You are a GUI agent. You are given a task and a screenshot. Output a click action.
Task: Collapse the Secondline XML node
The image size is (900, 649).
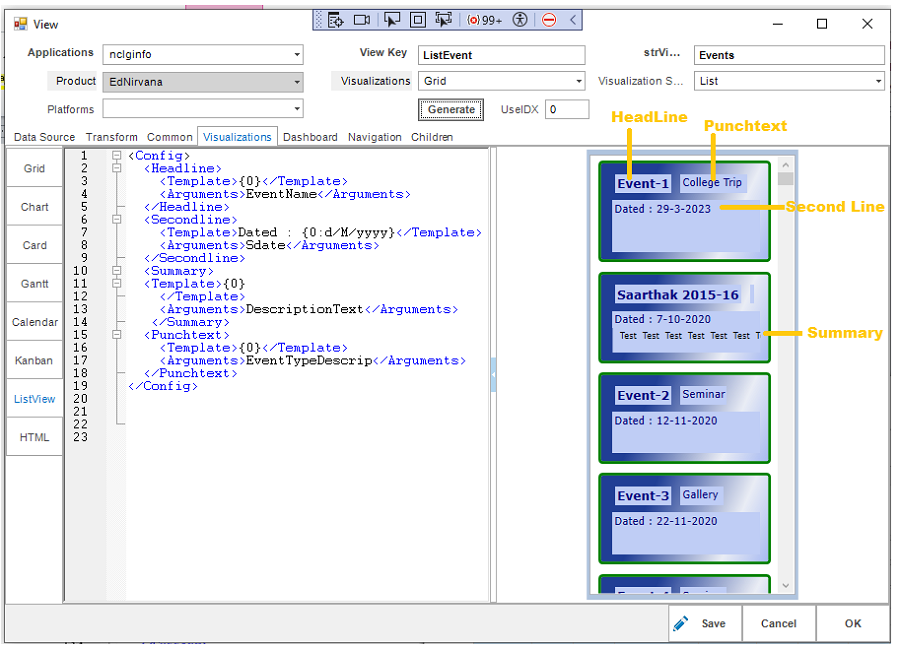pyautogui.click(x=117, y=220)
